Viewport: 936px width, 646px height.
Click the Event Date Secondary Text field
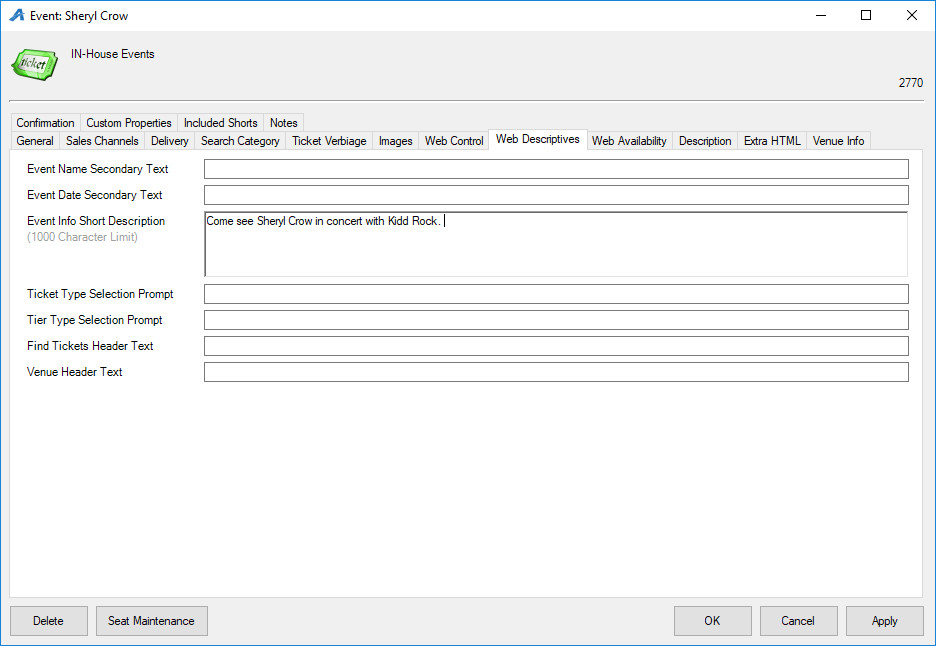click(x=556, y=195)
